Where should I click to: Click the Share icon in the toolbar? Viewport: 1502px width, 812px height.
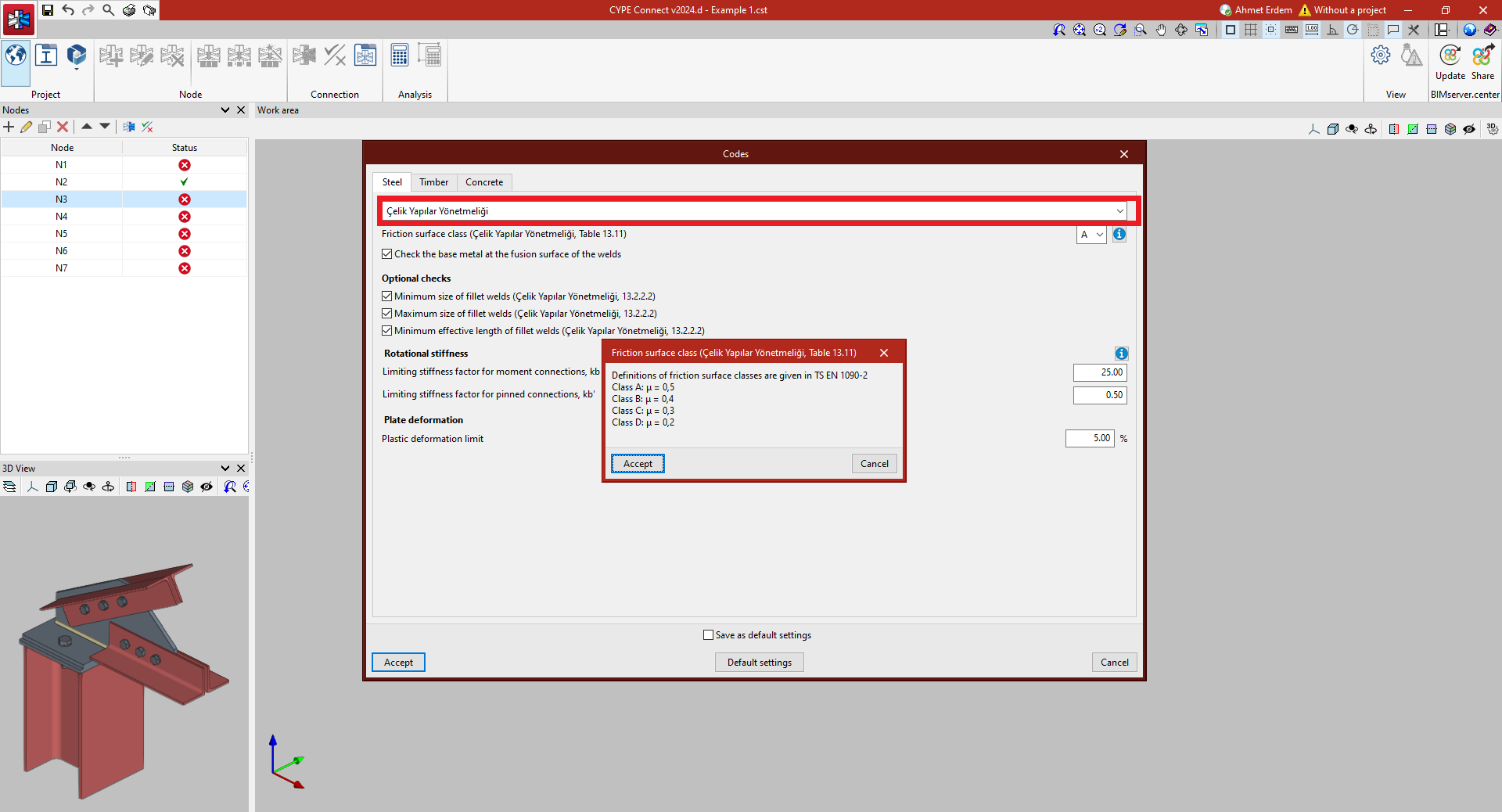(1482, 56)
